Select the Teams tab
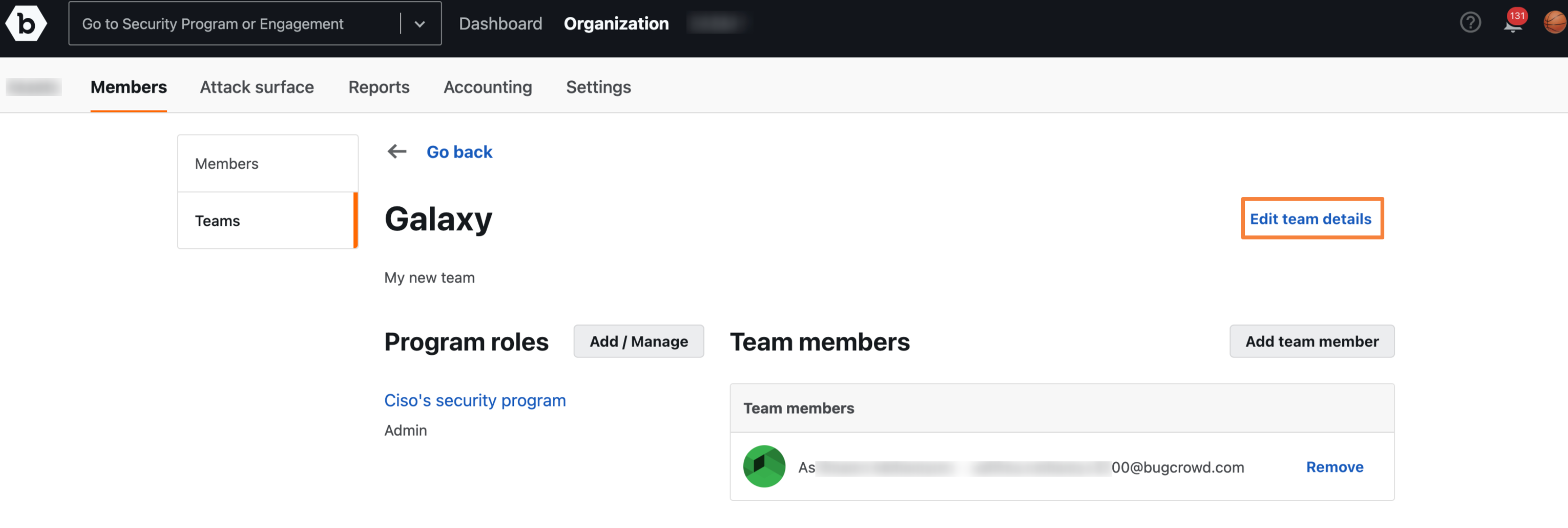Image resolution: width=1568 pixels, height=528 pixels. click(217, 220)
